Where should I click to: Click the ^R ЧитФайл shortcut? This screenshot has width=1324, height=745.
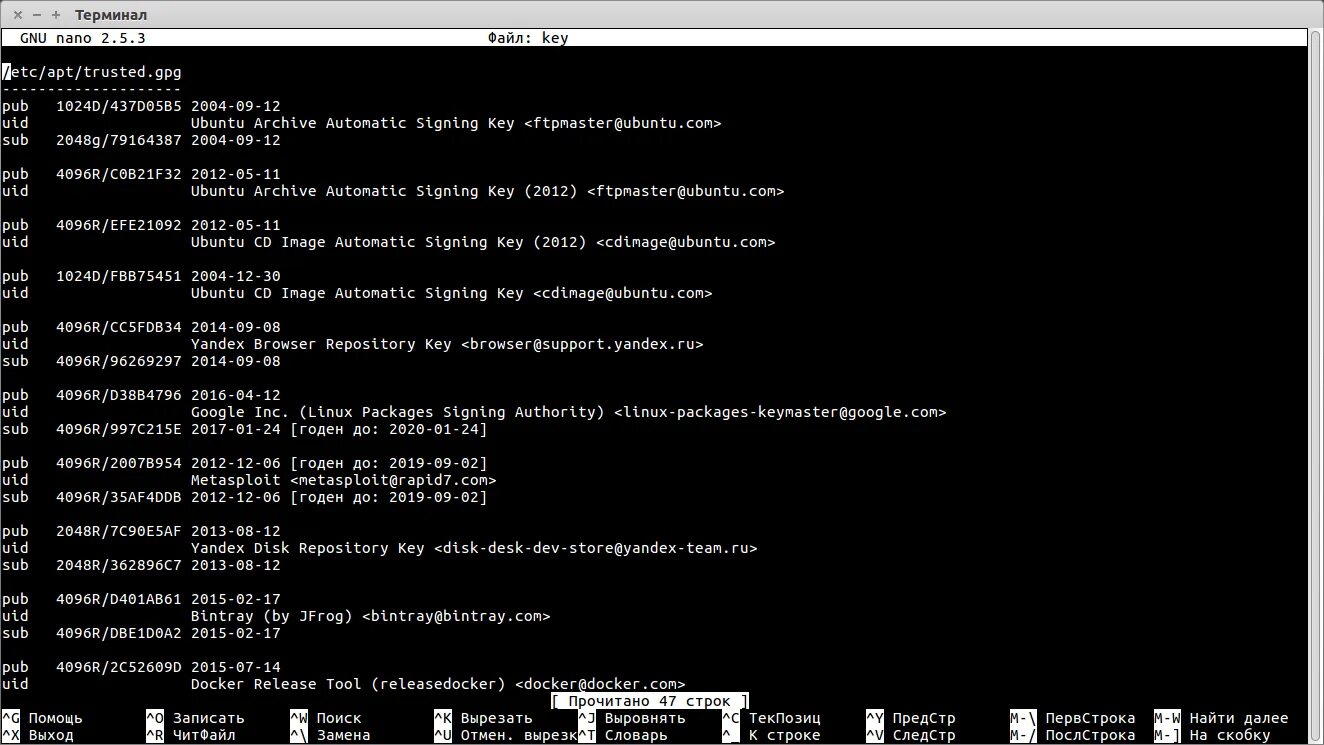191,735
